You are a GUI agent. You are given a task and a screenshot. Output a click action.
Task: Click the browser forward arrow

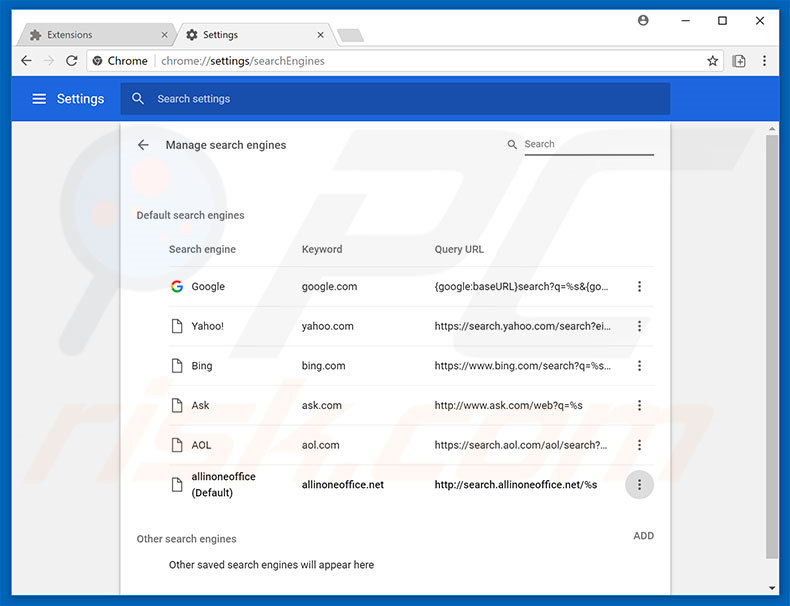pyautogui.click(x=49, y=61)
